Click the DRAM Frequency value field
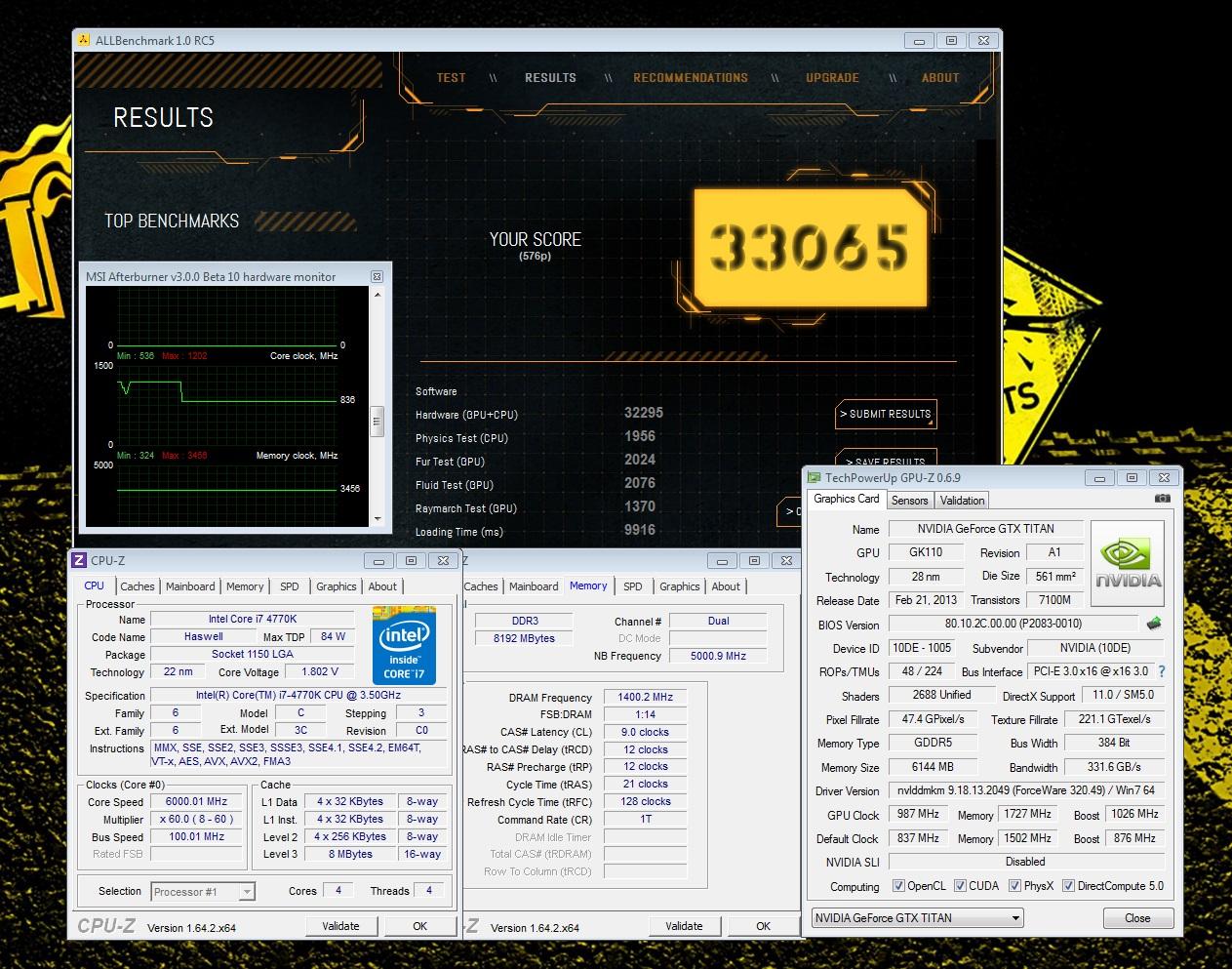The width and height of the screenshot is (1232, 969). (x=645, y=697)
